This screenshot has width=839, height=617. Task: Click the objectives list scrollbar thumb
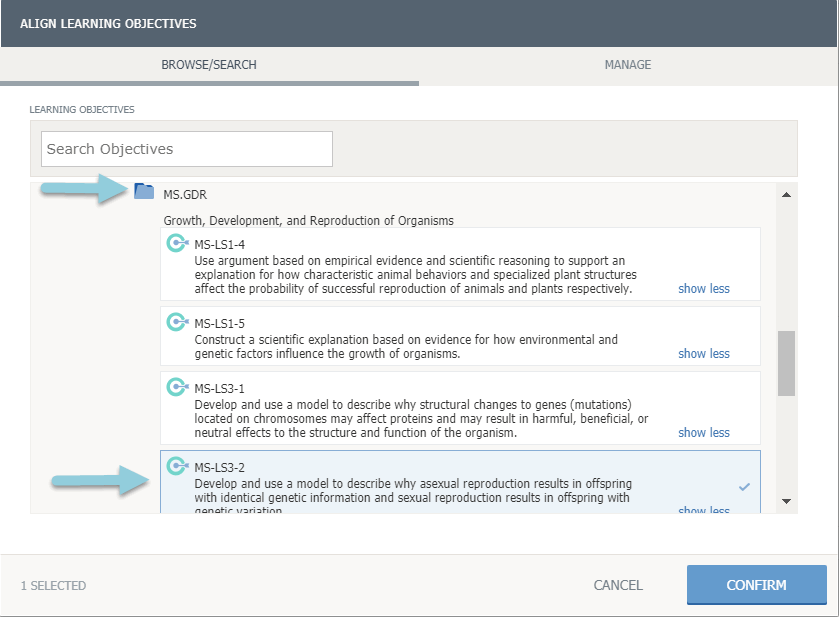pyautogui.click(x=786, y=363)
